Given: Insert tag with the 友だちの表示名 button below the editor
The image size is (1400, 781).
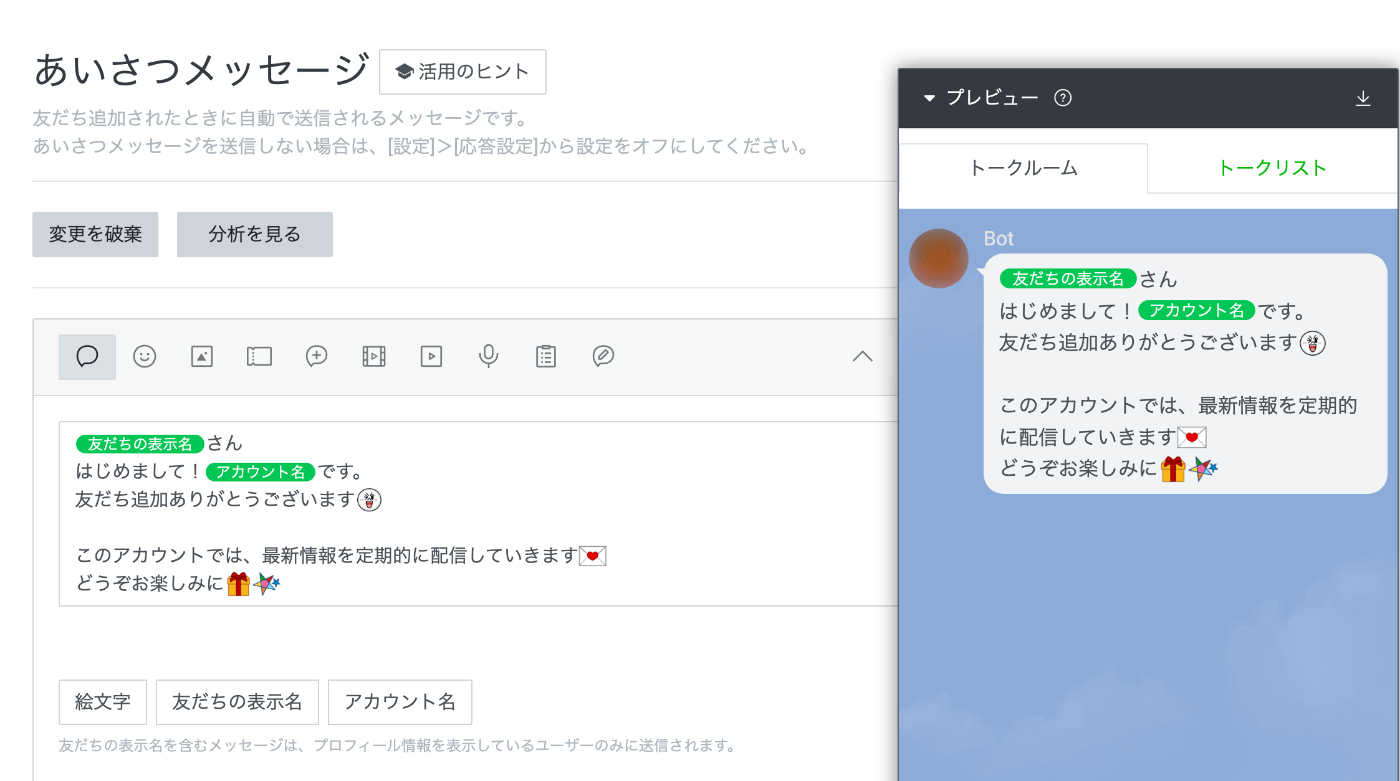Looking at the screenshot, I should (237, 702).
